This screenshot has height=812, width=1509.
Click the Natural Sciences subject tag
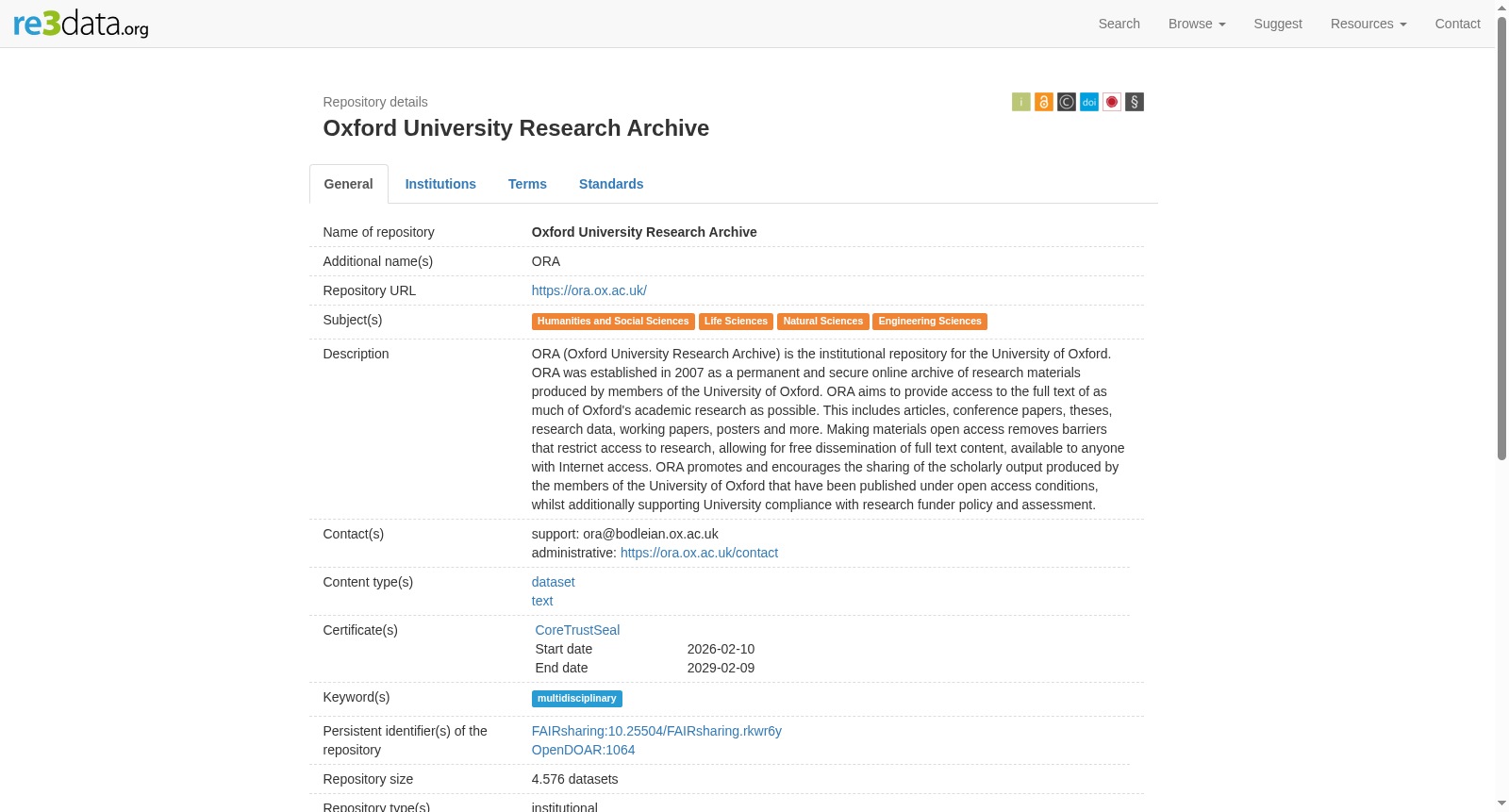pyautogui.click(x=823, y=322)
